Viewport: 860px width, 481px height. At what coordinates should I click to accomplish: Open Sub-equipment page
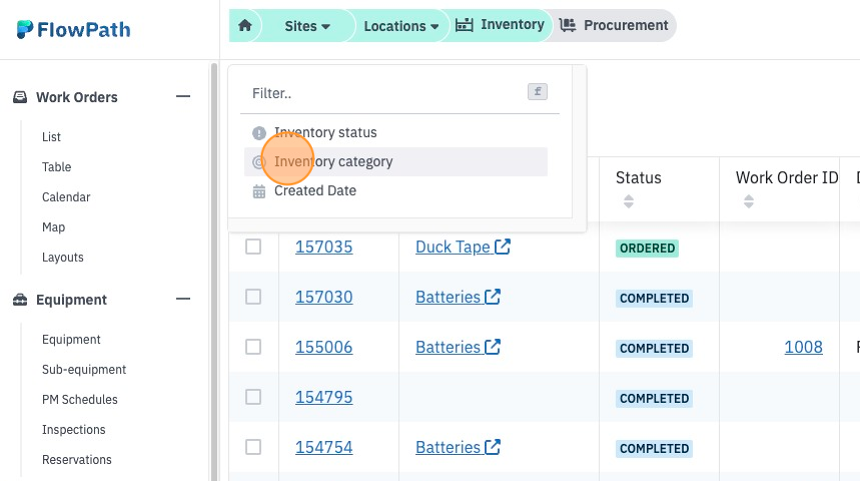84,370
